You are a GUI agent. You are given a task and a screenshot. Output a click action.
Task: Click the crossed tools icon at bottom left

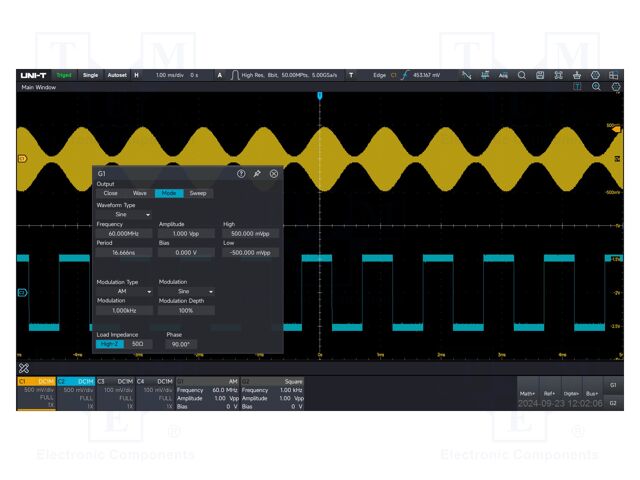24,368
